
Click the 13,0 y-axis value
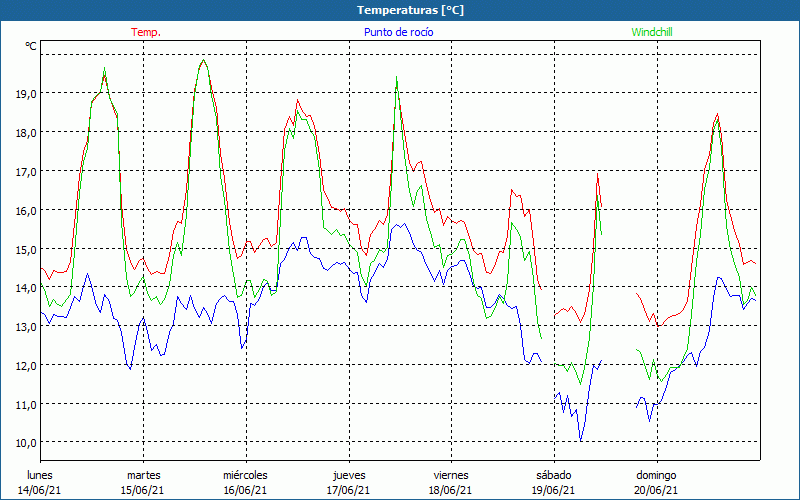pos(26,327)
